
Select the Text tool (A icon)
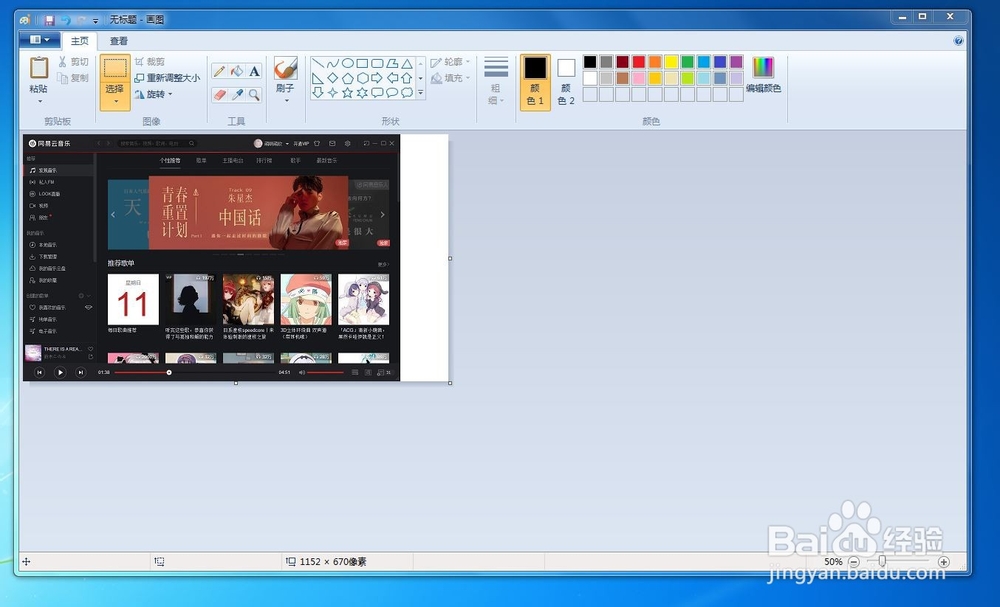254,71
